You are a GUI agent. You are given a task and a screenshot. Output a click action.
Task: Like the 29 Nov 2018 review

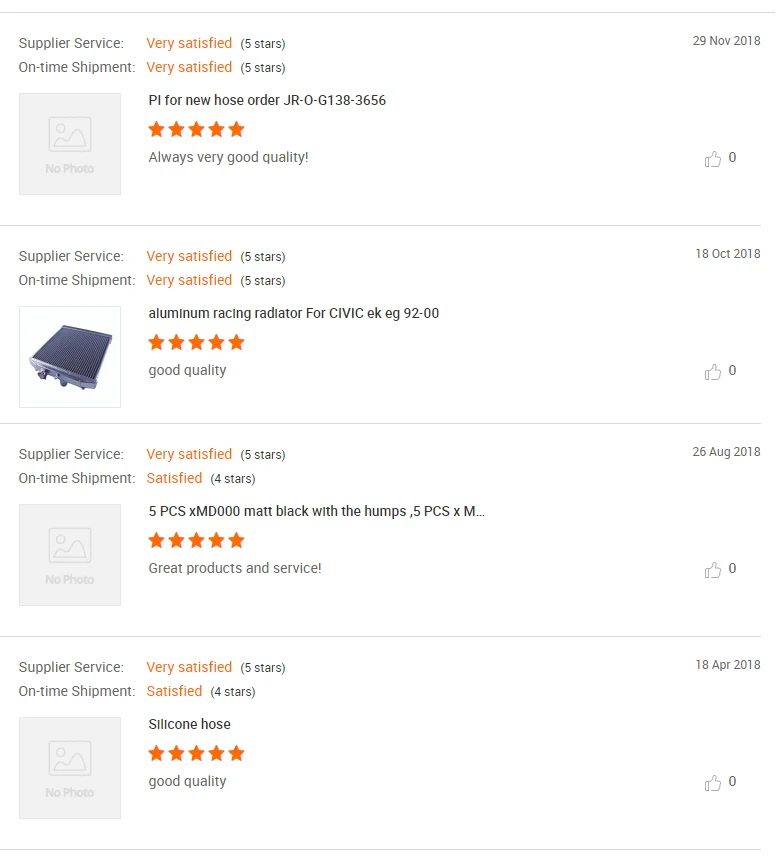pyautogui.click(x=713, y=159)
